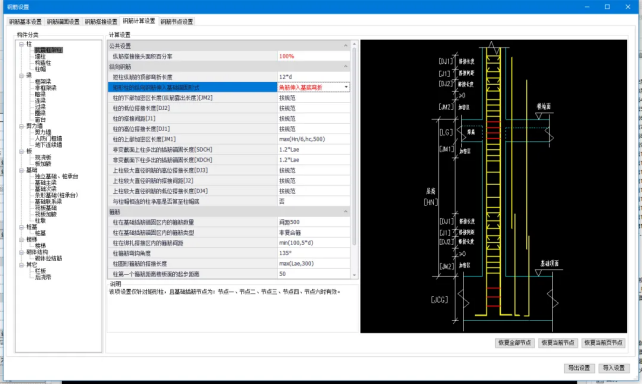Collapse the 柱 tree node
The width and height of the screenshot is (642, 384).
[x=21, y=44]
